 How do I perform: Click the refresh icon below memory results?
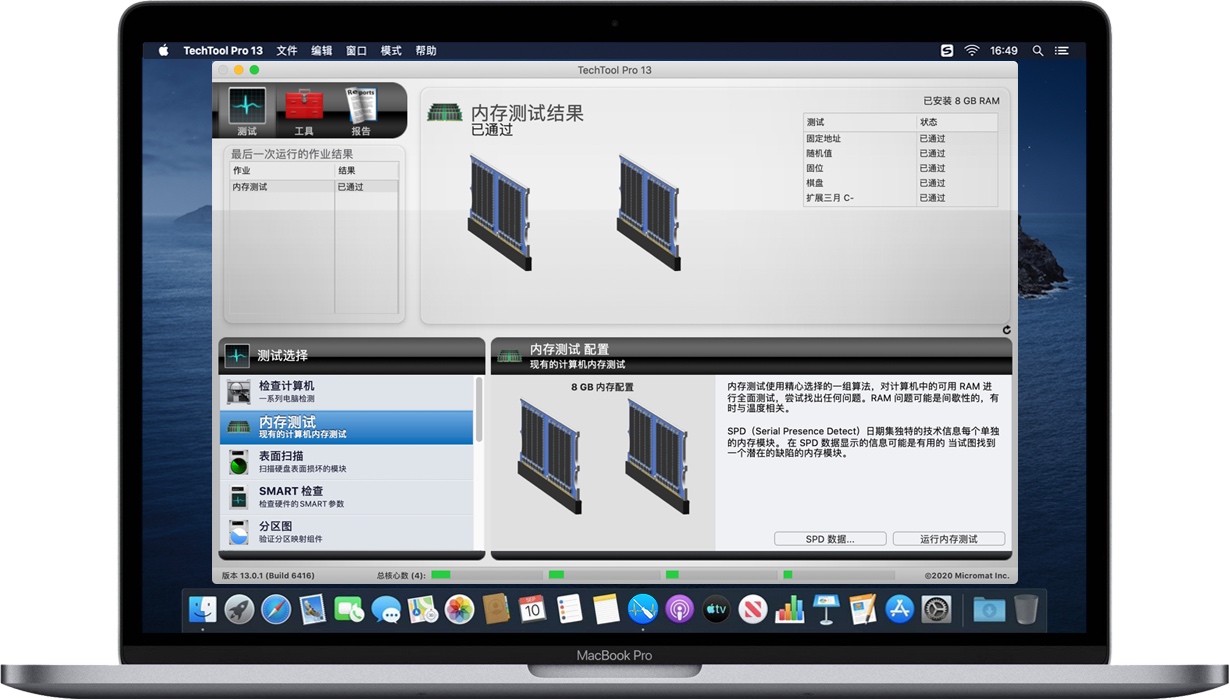[1008, 328]
